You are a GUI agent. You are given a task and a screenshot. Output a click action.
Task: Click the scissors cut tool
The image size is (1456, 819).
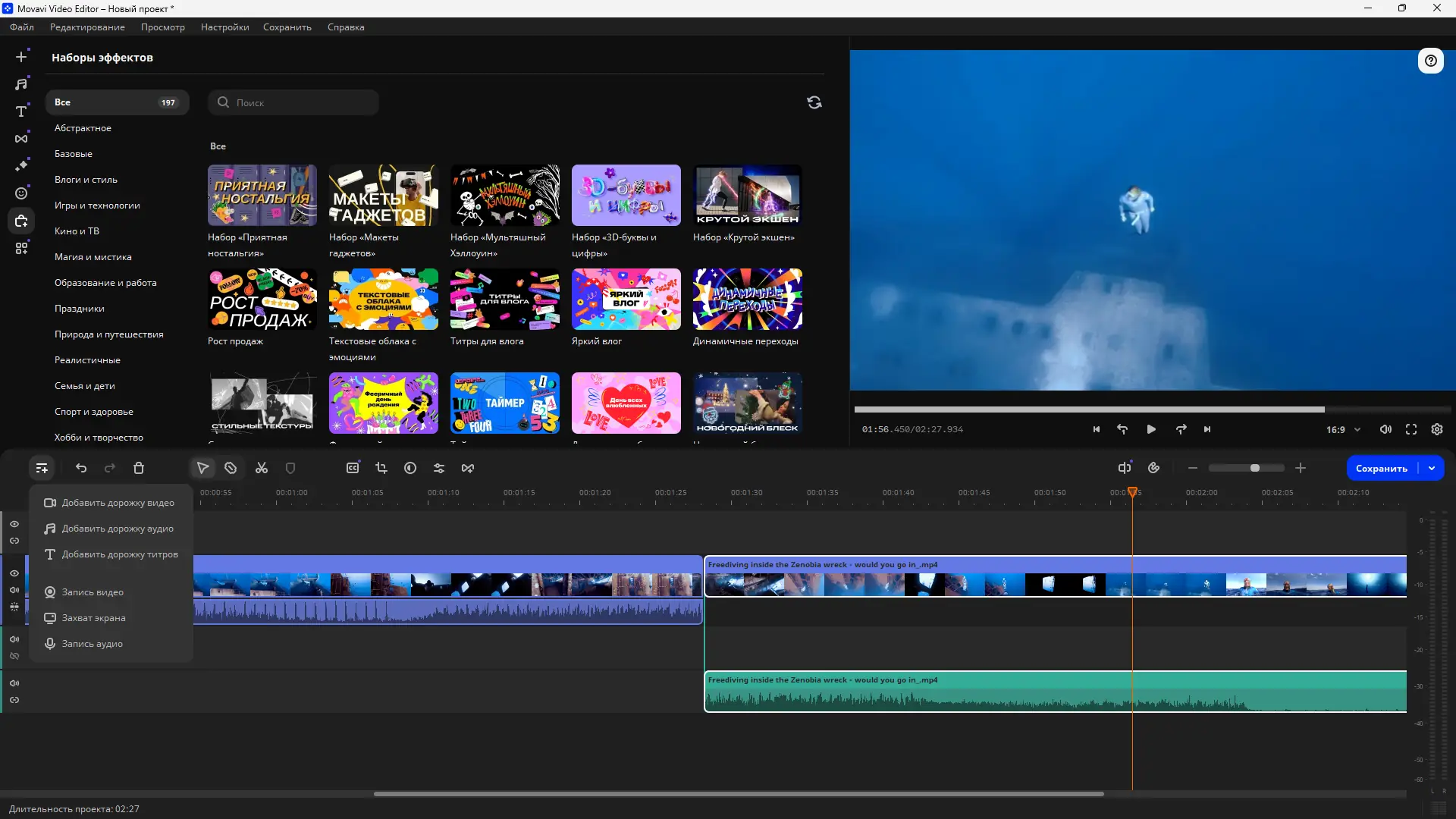(x=262, y=469)
